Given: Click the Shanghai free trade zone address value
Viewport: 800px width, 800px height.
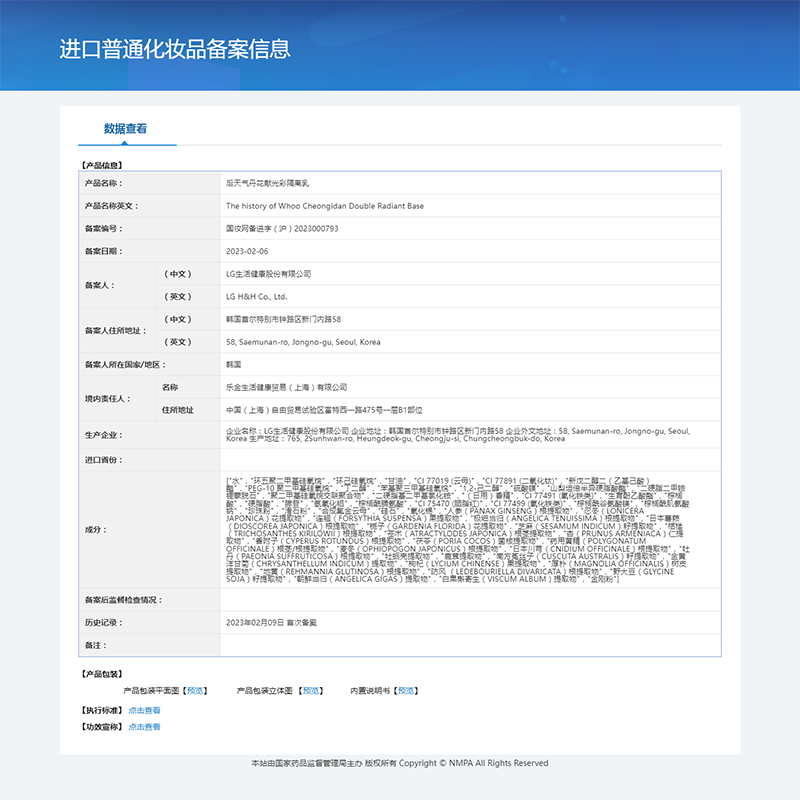Looking at the screenshot, I should point(324,410).
